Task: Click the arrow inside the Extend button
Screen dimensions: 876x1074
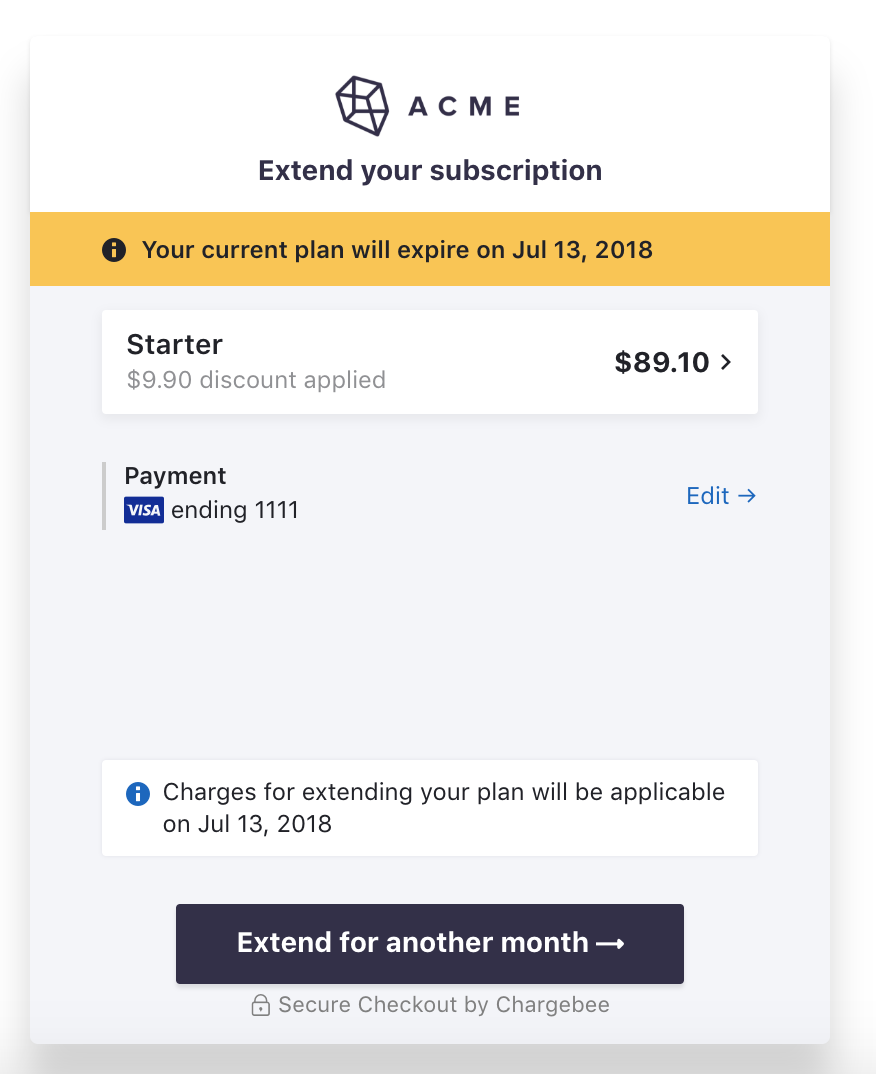Action: pos(610,943)
